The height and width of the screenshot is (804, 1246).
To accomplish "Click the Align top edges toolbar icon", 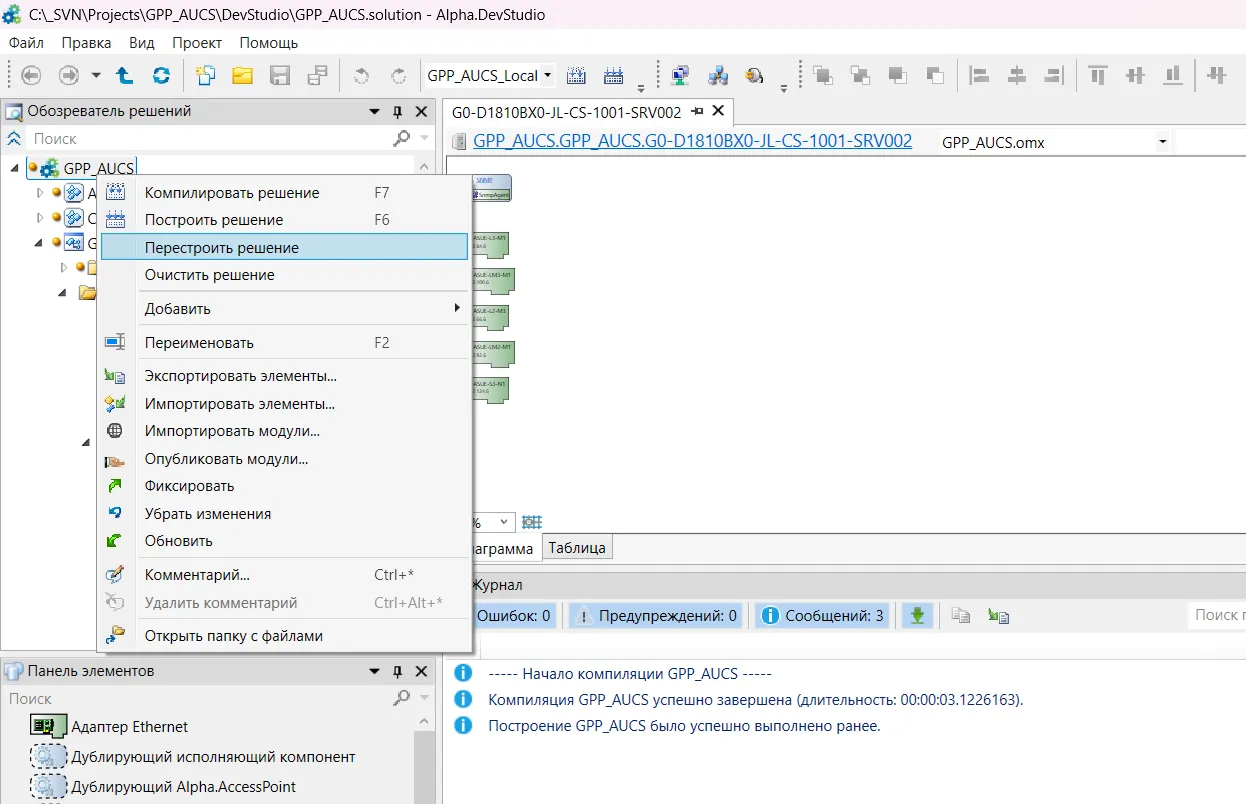I will click(x=1098, y=75).
